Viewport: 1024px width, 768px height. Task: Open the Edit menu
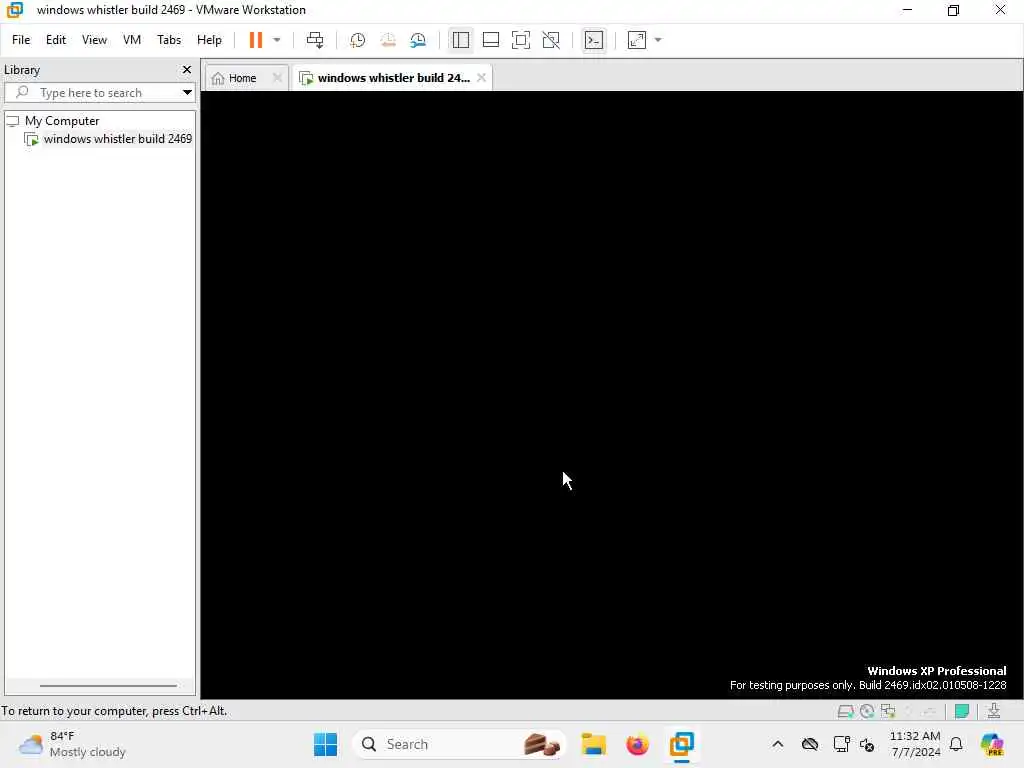click(x=56, y=40)
